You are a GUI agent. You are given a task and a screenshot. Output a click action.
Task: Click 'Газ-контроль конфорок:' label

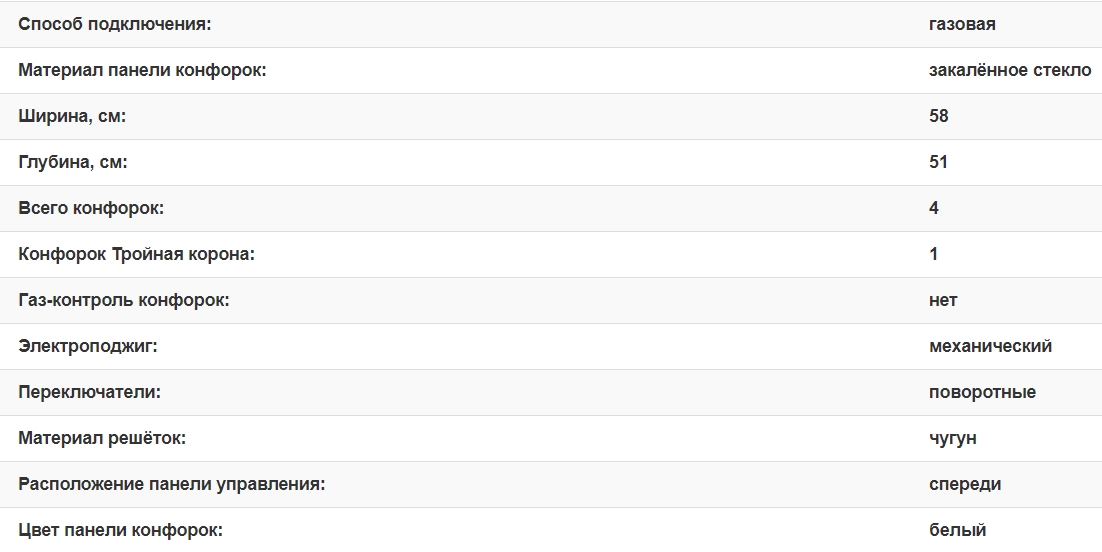(x=124, y=300)
